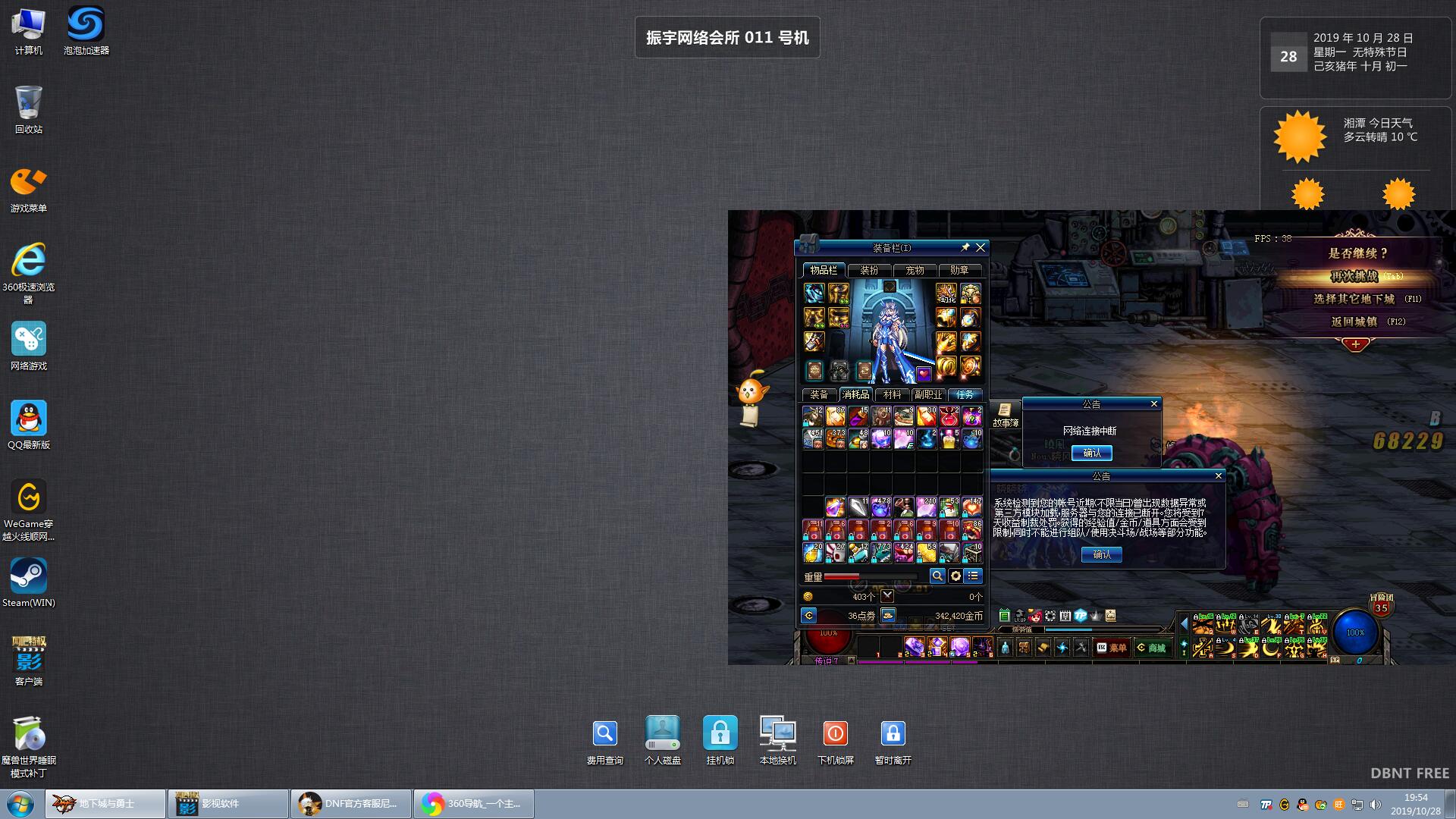Select the 副职业 inventory tab
Viewport: 1456px width, 819px height.
pos(928,394)
